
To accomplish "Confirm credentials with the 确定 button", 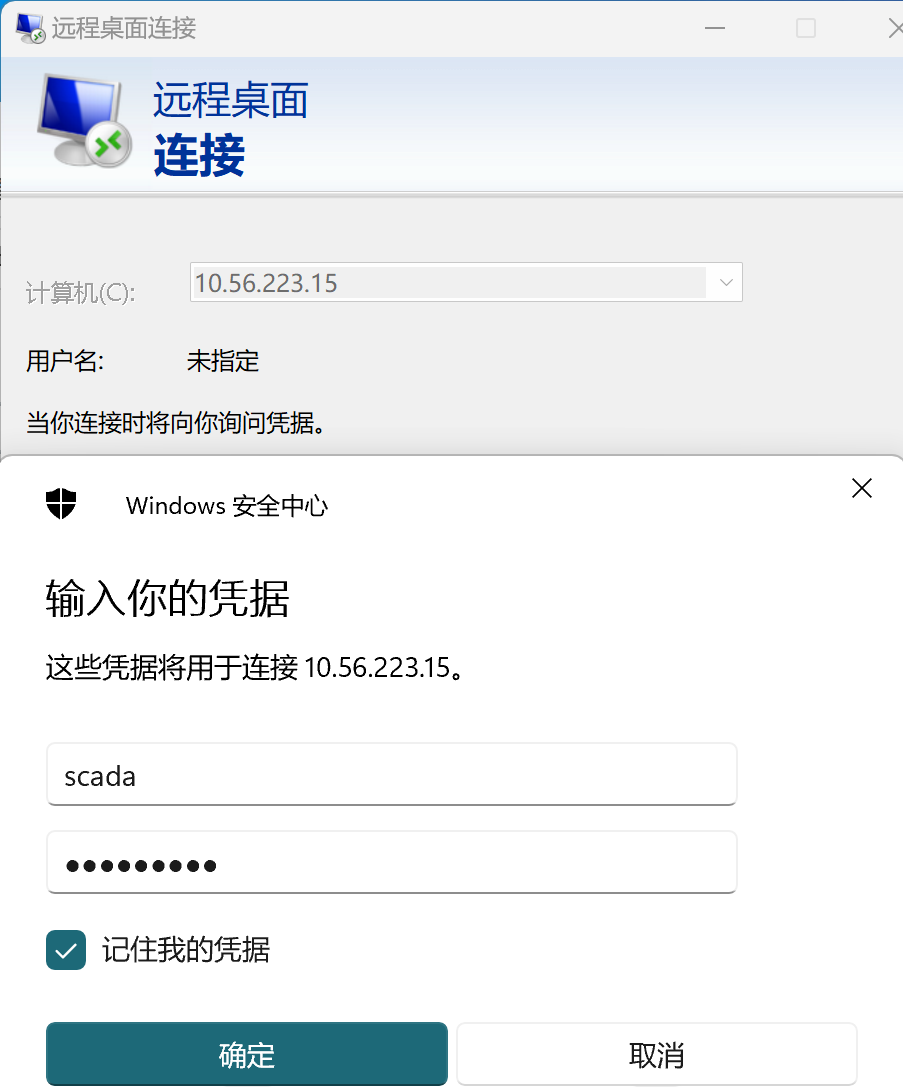I will coord(247,1054).
